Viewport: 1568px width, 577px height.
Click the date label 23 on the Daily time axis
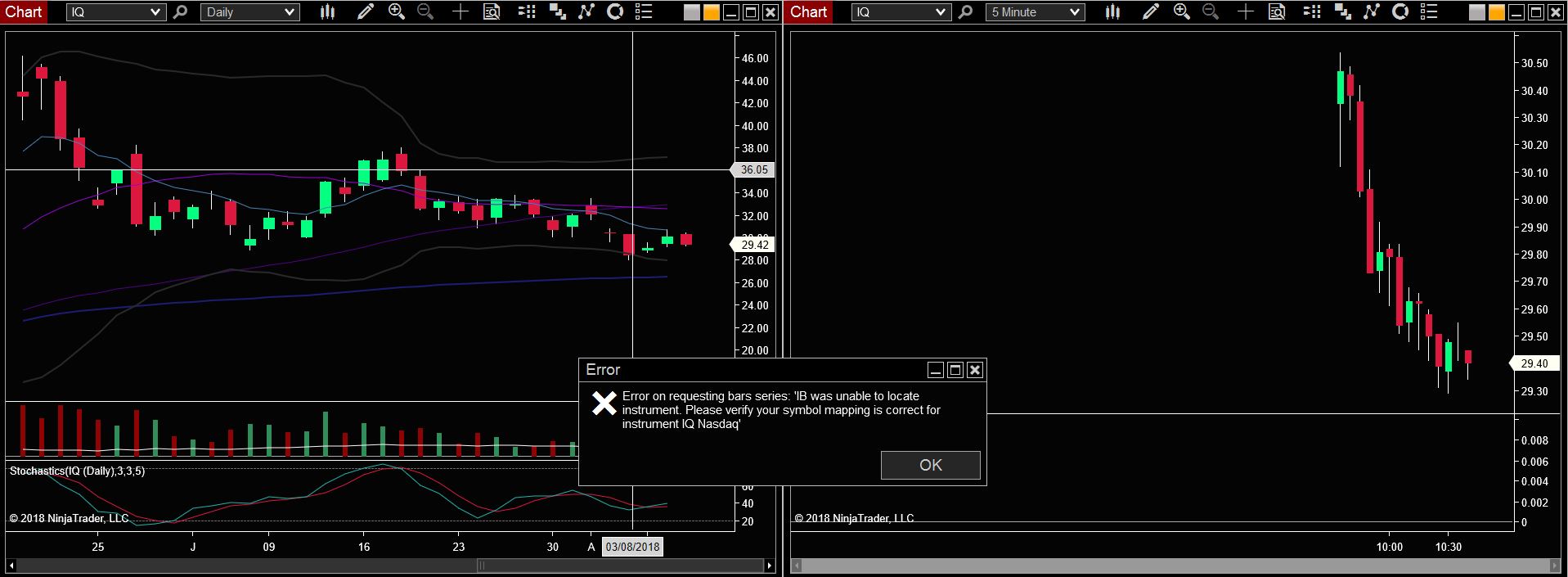(x=458, y=547)
